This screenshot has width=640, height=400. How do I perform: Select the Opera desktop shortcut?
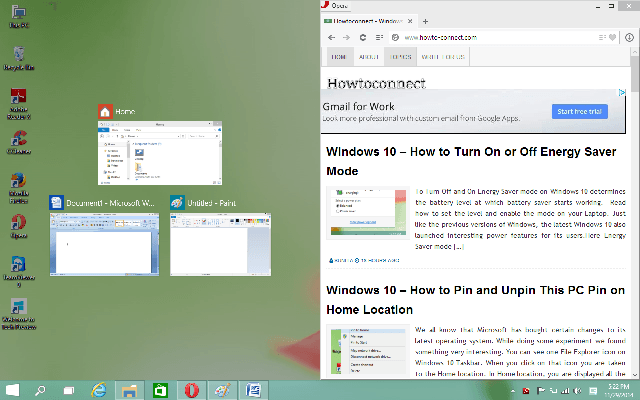pos(19,227)
